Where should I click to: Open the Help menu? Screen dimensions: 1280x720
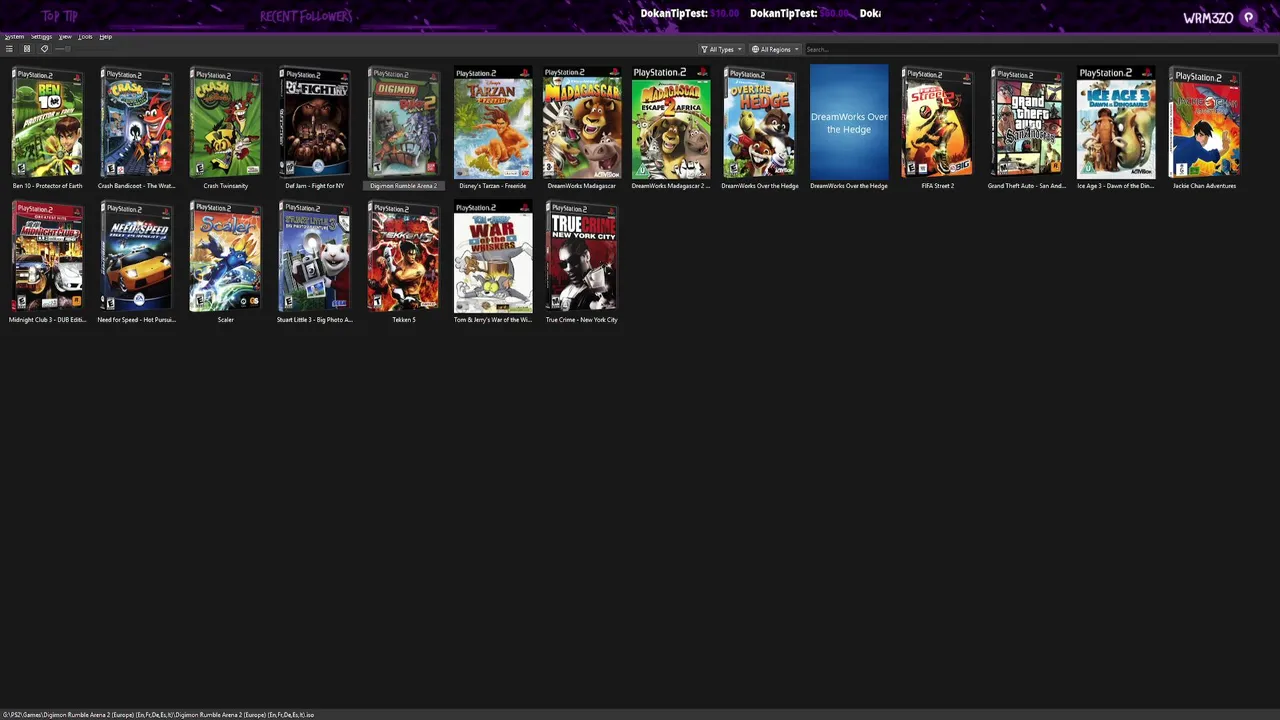point(105,37)
